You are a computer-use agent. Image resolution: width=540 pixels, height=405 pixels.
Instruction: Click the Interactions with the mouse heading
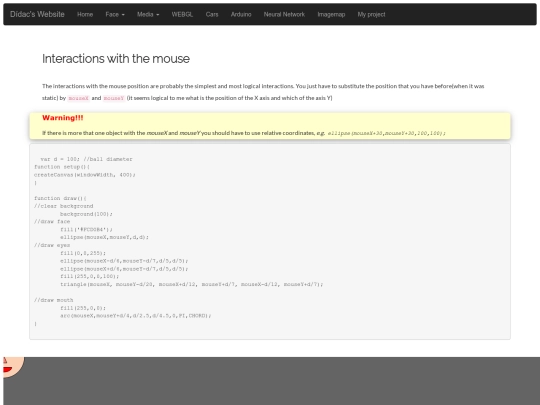[116, 59]
